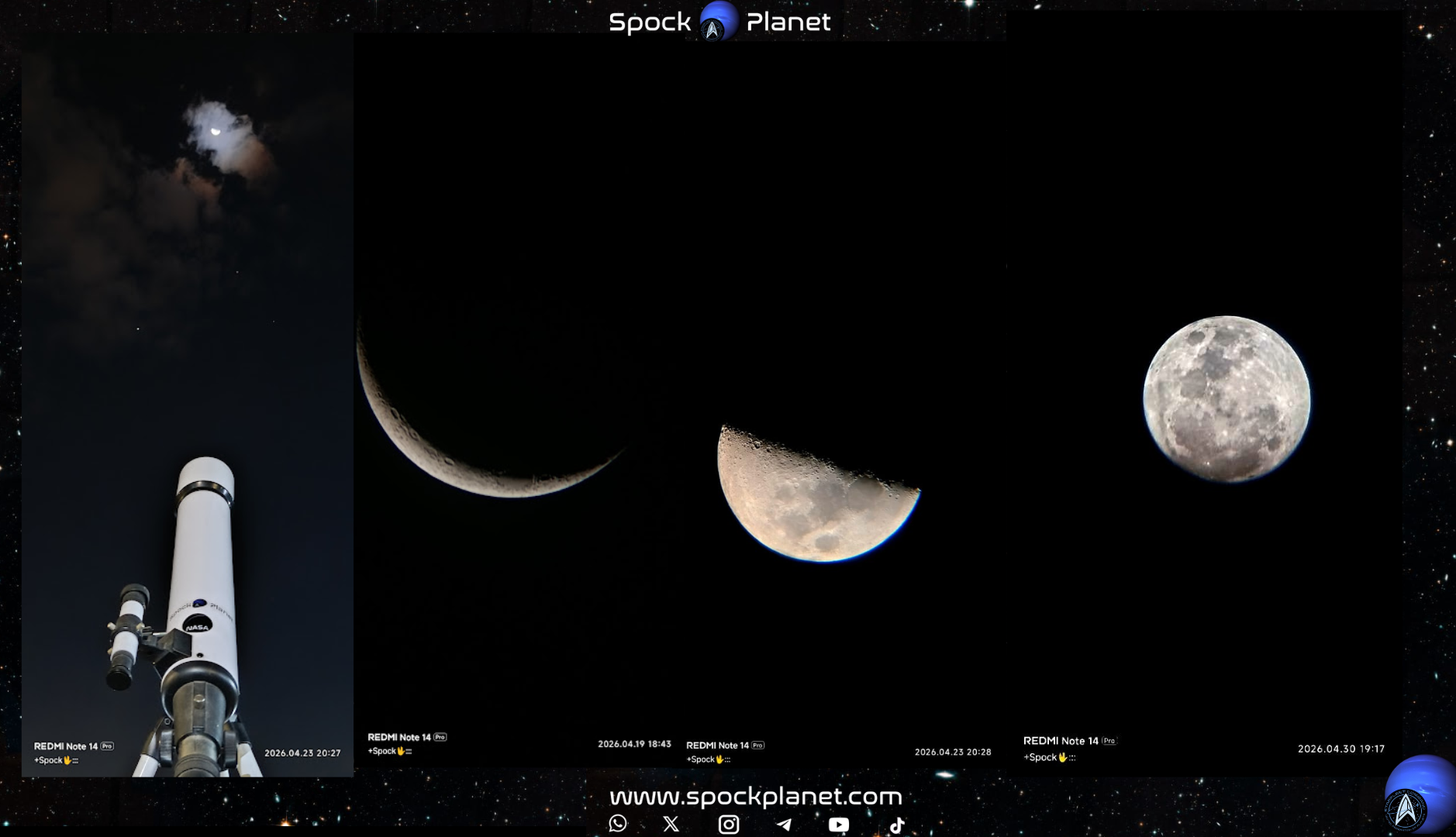This screenshot has width=1456, height=837.
Task: Open the YouTube icon
Action: coord(839,825)
